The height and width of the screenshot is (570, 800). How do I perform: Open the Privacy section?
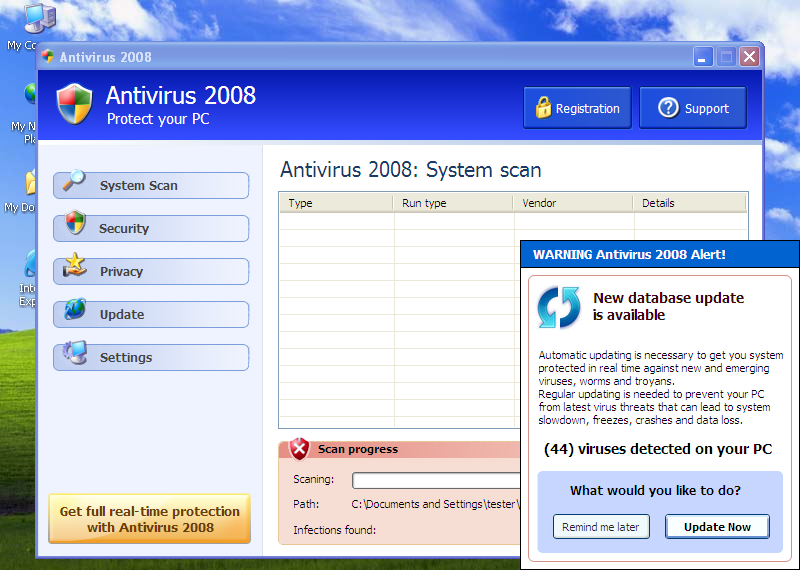(151, 271)
